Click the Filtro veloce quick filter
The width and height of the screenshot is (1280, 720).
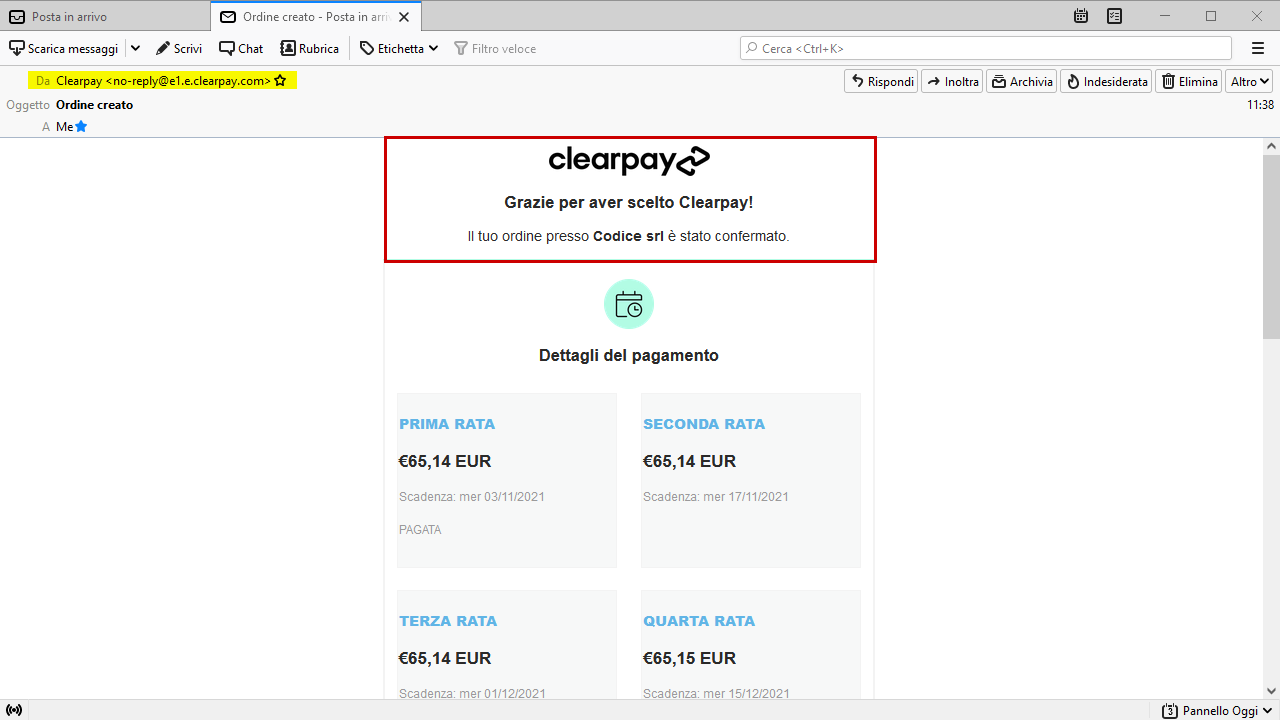495,48
